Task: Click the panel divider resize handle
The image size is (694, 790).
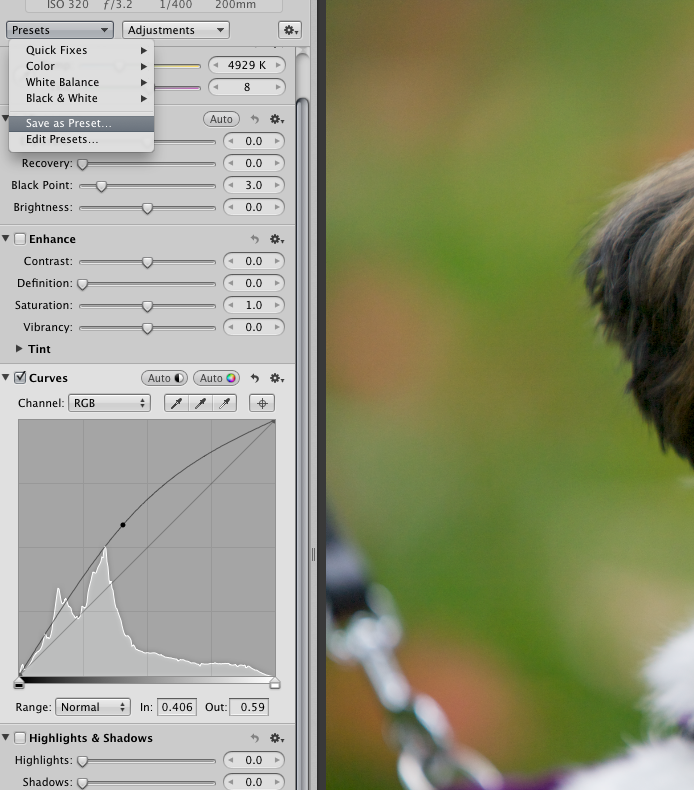Action: coord(313,555)
